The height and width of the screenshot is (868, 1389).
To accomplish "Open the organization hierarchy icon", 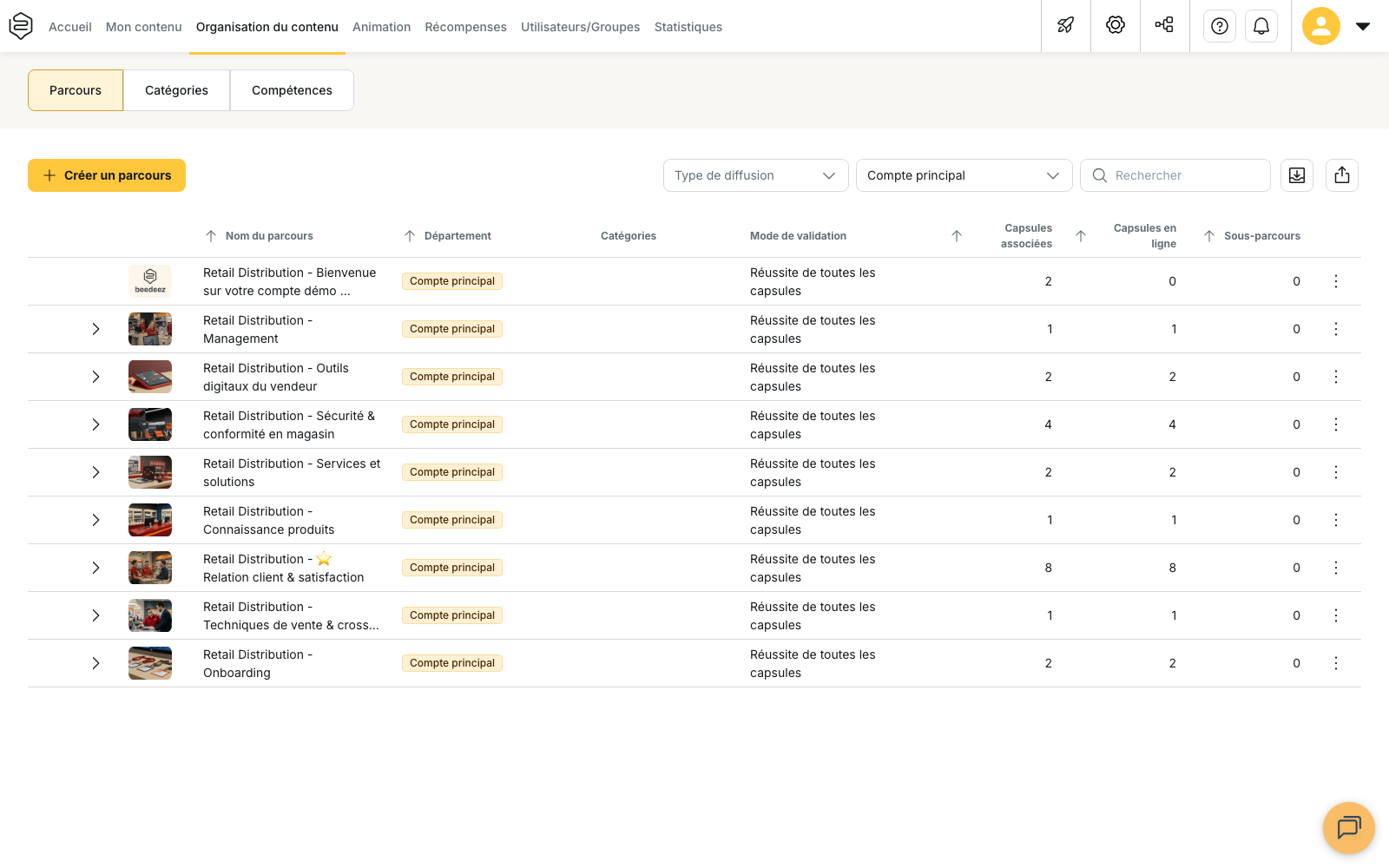I will 1164,25.
